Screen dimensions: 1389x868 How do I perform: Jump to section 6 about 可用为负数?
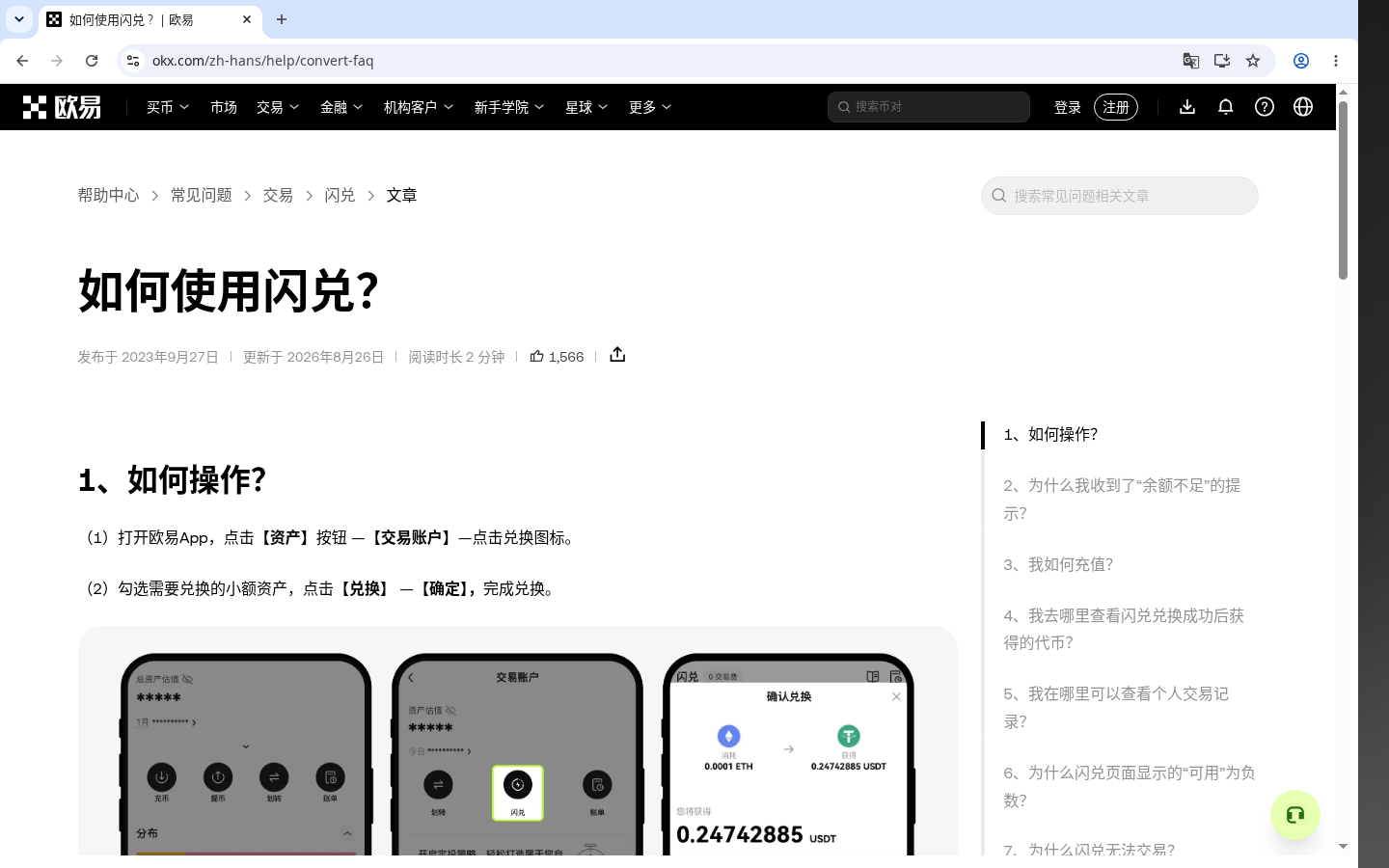coord(1130,786)
